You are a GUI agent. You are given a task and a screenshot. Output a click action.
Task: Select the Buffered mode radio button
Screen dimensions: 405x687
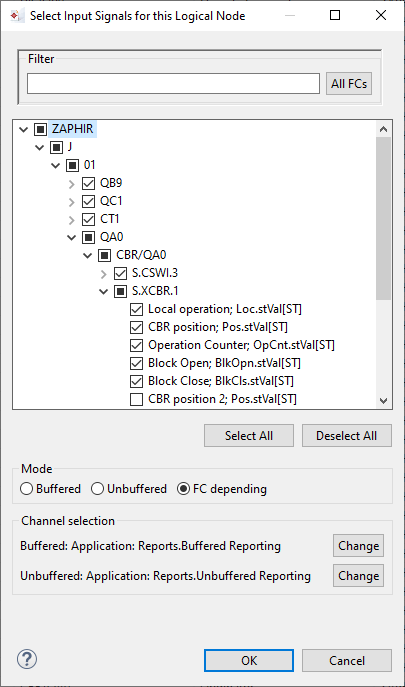(x=26, y=489)
